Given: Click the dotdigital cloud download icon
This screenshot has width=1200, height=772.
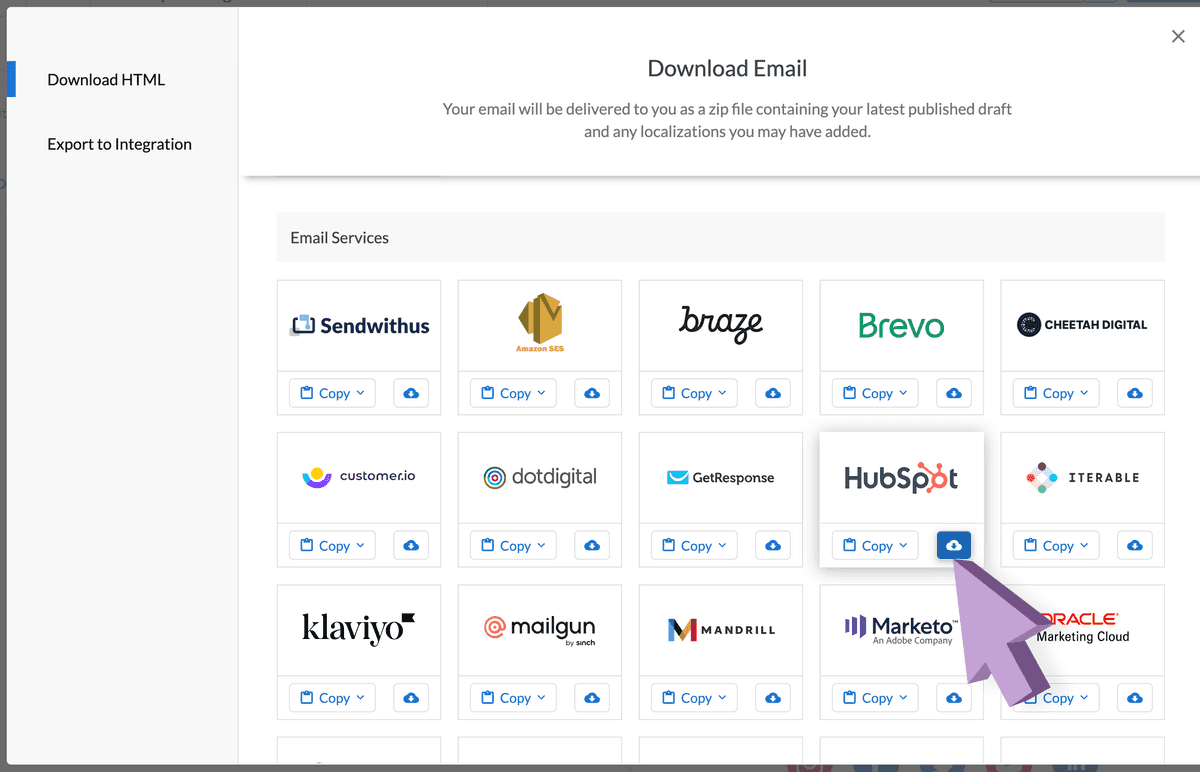Looking at the screenshot, I should pos(592,545).
